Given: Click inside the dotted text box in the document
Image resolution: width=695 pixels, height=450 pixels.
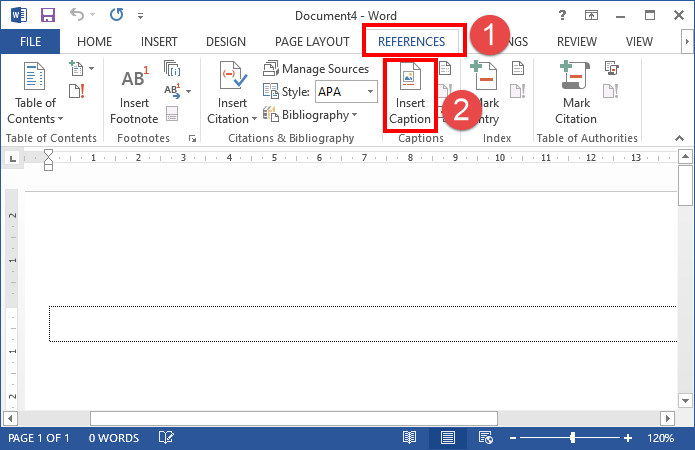Looking at the screenshot, I should 360,323.
